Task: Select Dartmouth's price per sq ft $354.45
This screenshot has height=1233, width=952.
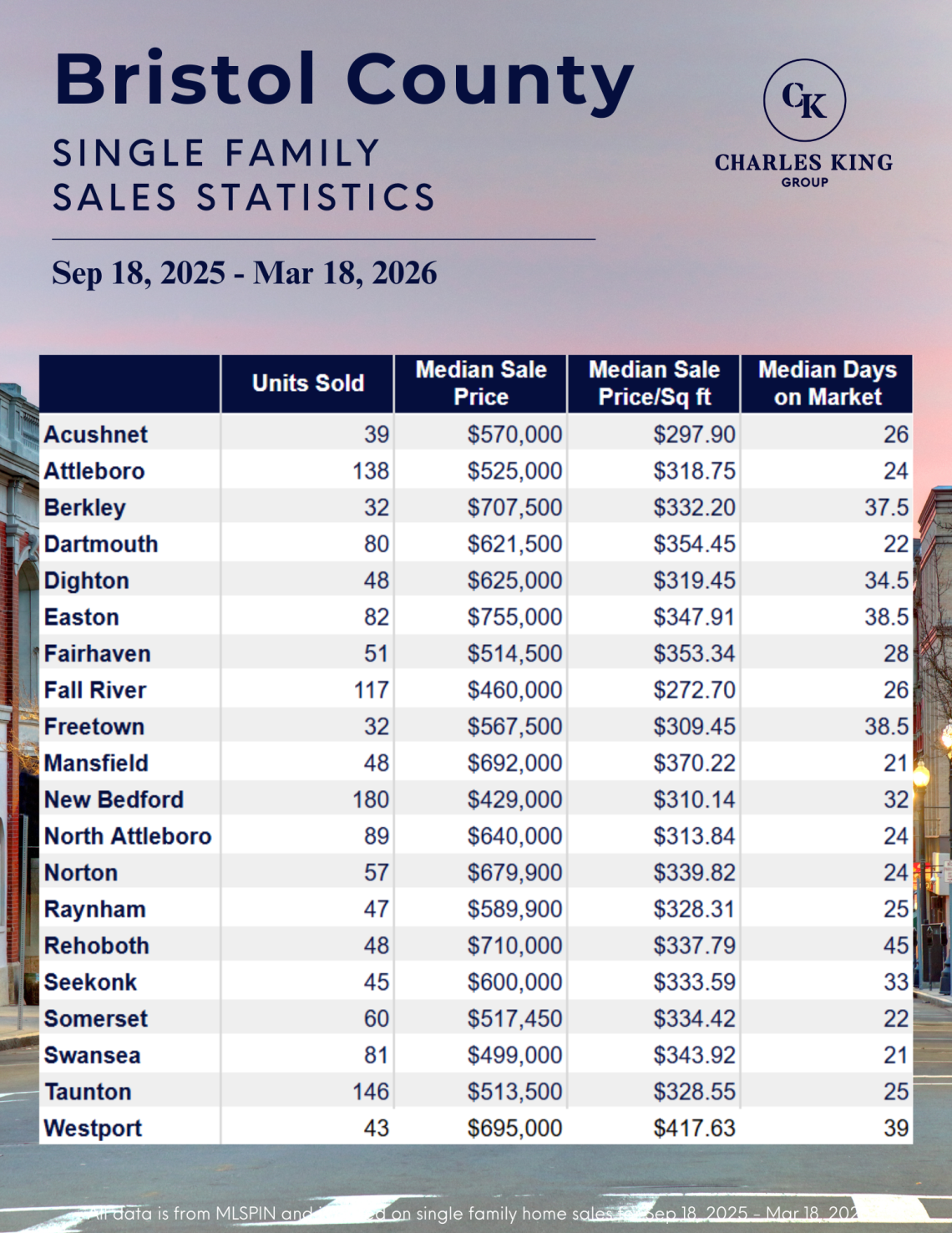Action: 694,545
